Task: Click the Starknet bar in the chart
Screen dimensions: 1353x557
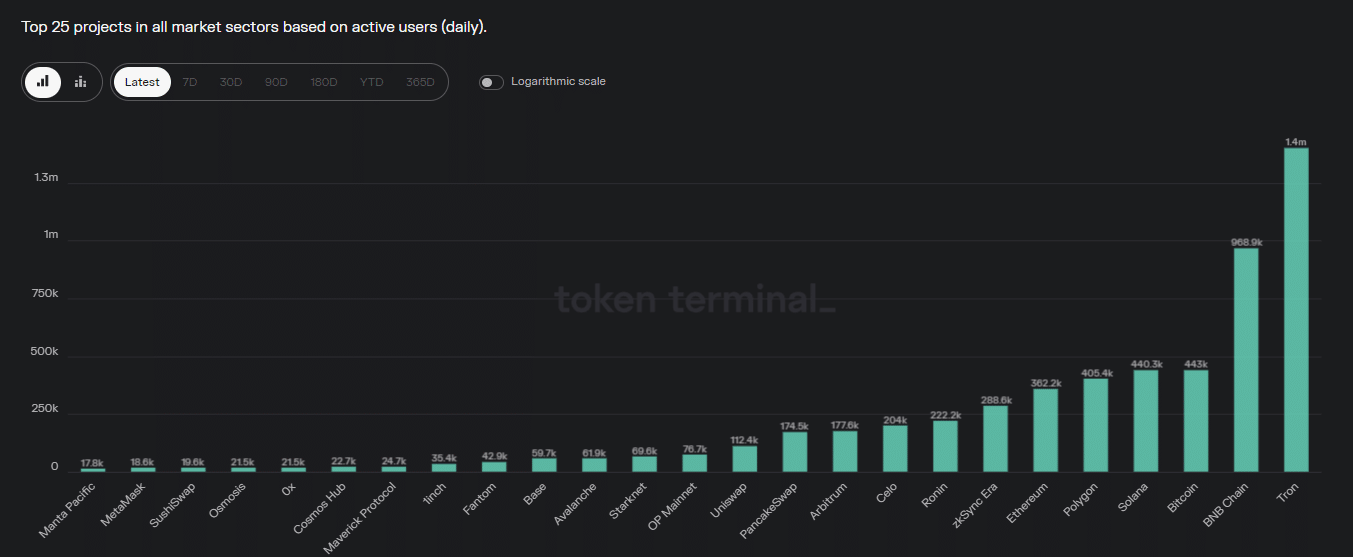Action: [645, 464]
